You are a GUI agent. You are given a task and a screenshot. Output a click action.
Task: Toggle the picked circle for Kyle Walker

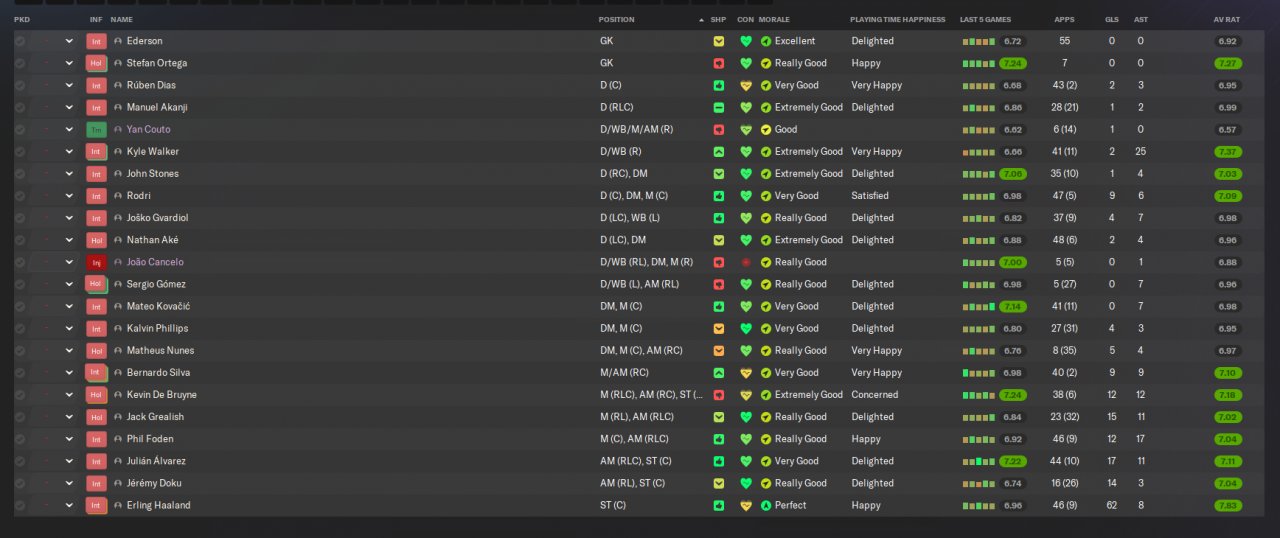click(x=20, y=151)
